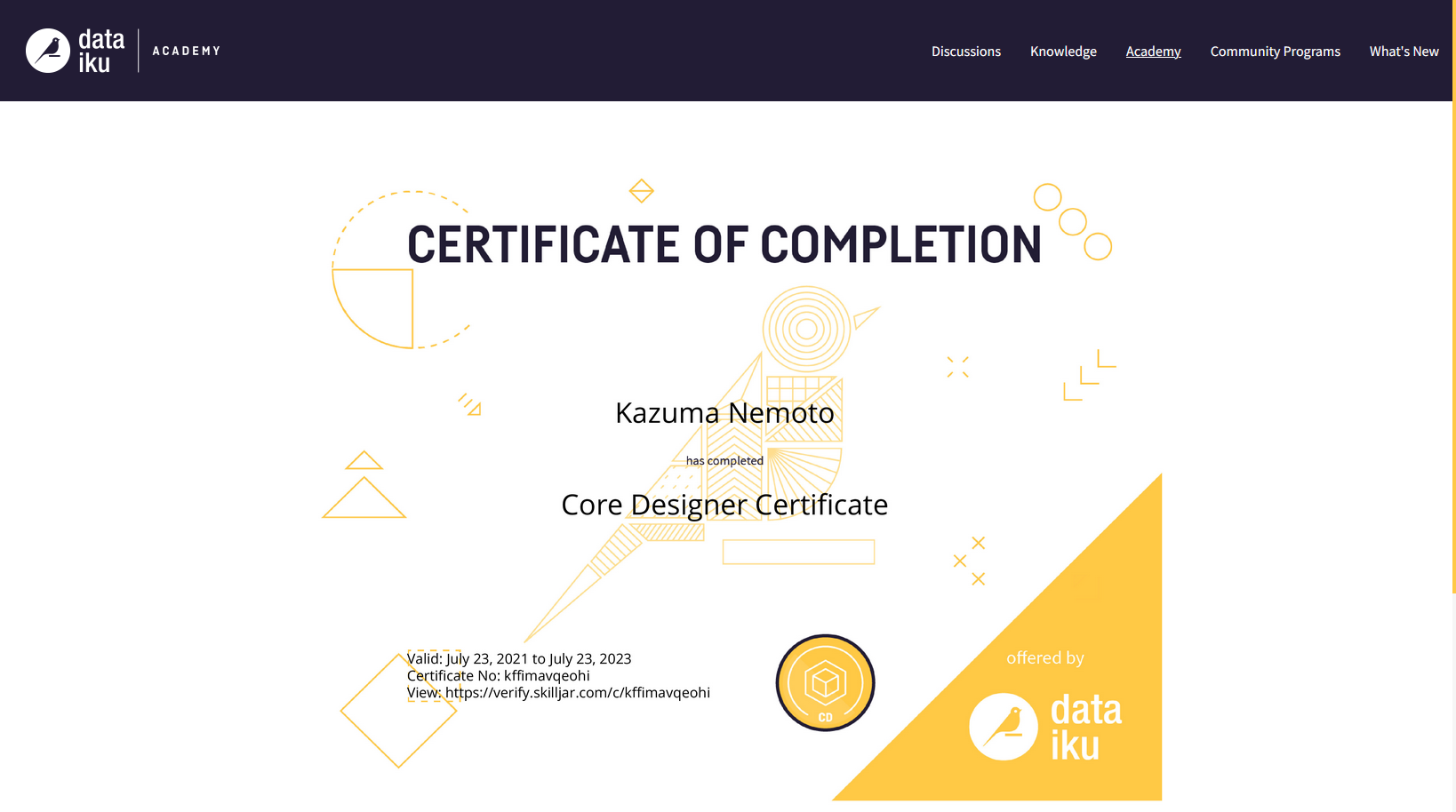The image size is (1456, 812).
Task: Follow the verify.skilljar.com certificate link
Action: 577,692
